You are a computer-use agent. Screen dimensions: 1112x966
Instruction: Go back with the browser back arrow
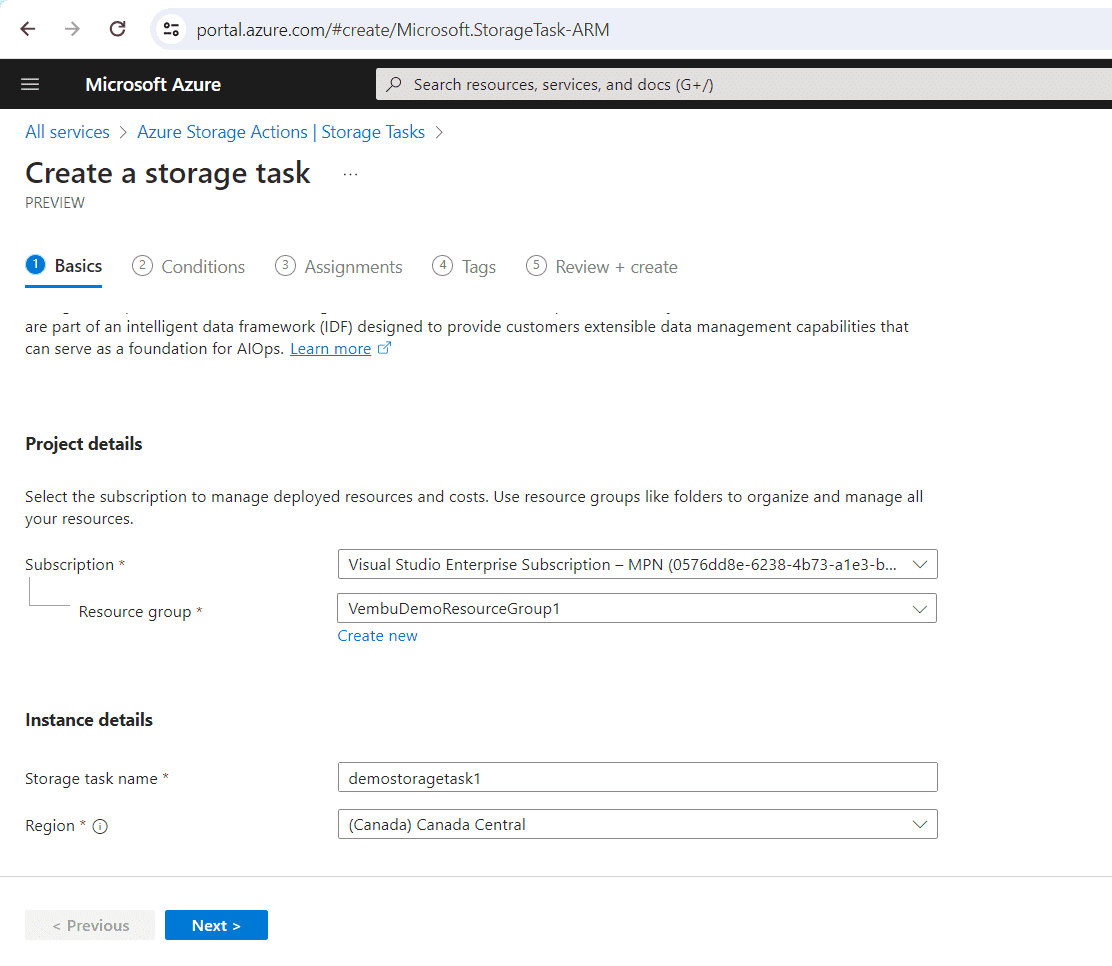click(x=28, y=29)
